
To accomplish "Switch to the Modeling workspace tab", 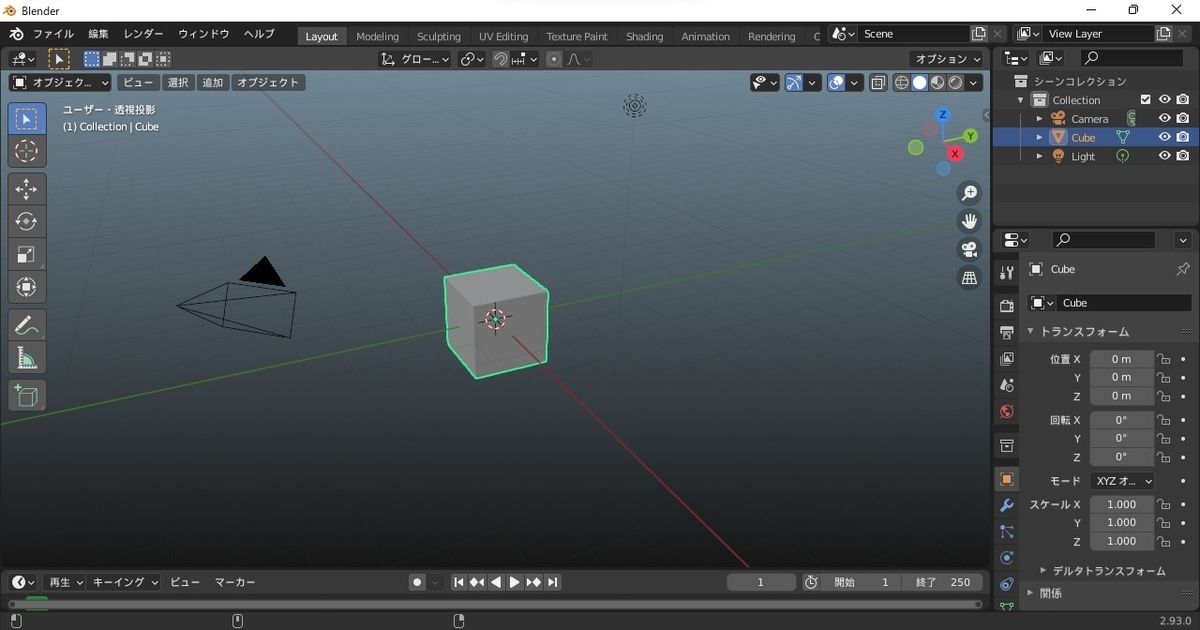I will 377,36.
